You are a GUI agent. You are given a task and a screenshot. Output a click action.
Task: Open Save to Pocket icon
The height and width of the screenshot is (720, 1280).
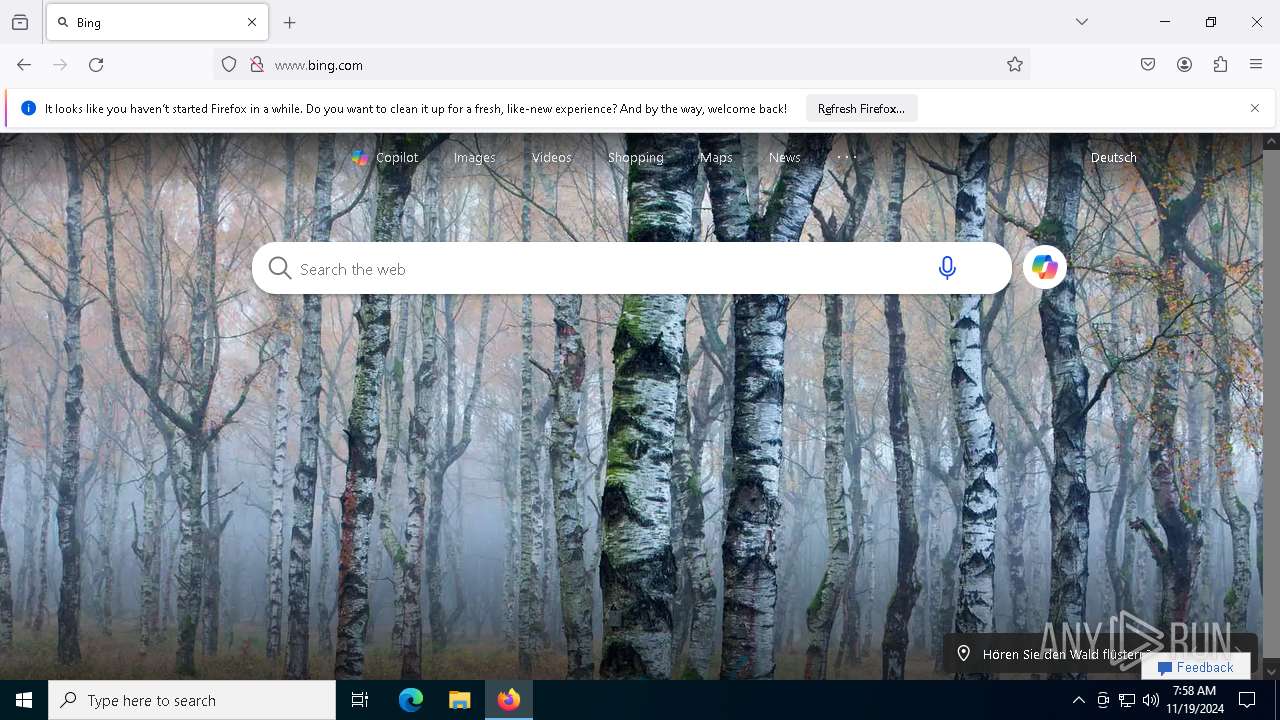pyautogui.click(x=1148, y=65)
